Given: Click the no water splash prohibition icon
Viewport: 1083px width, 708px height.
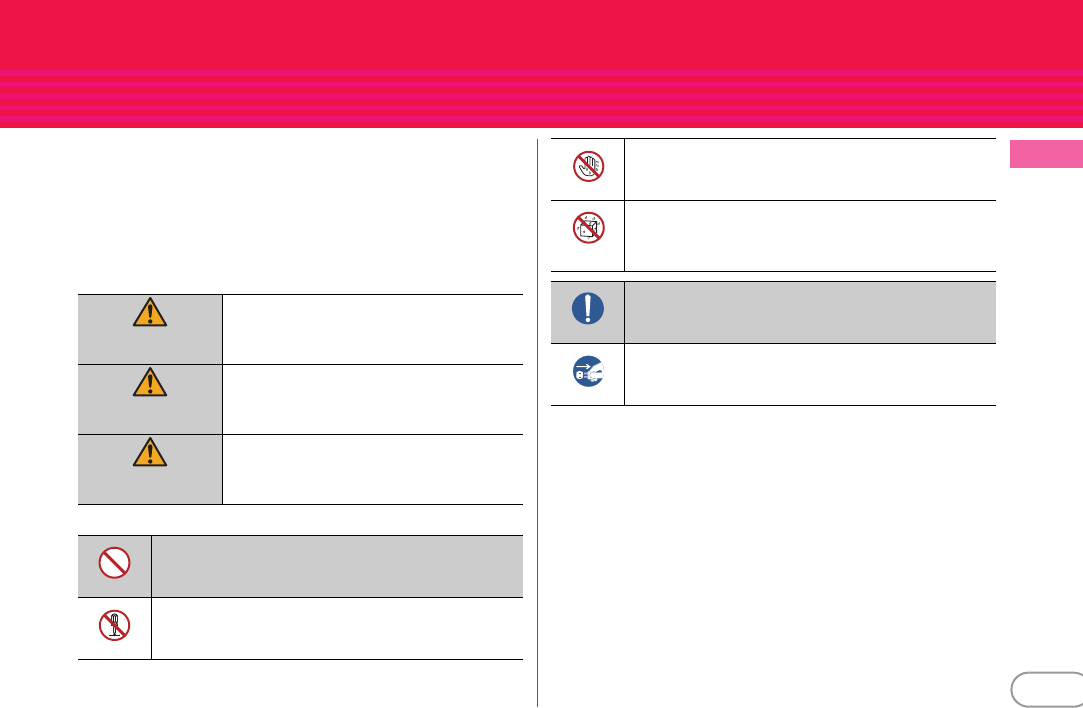Looking at the screenshot, I should pyautogui.click(x=588, y=228).
